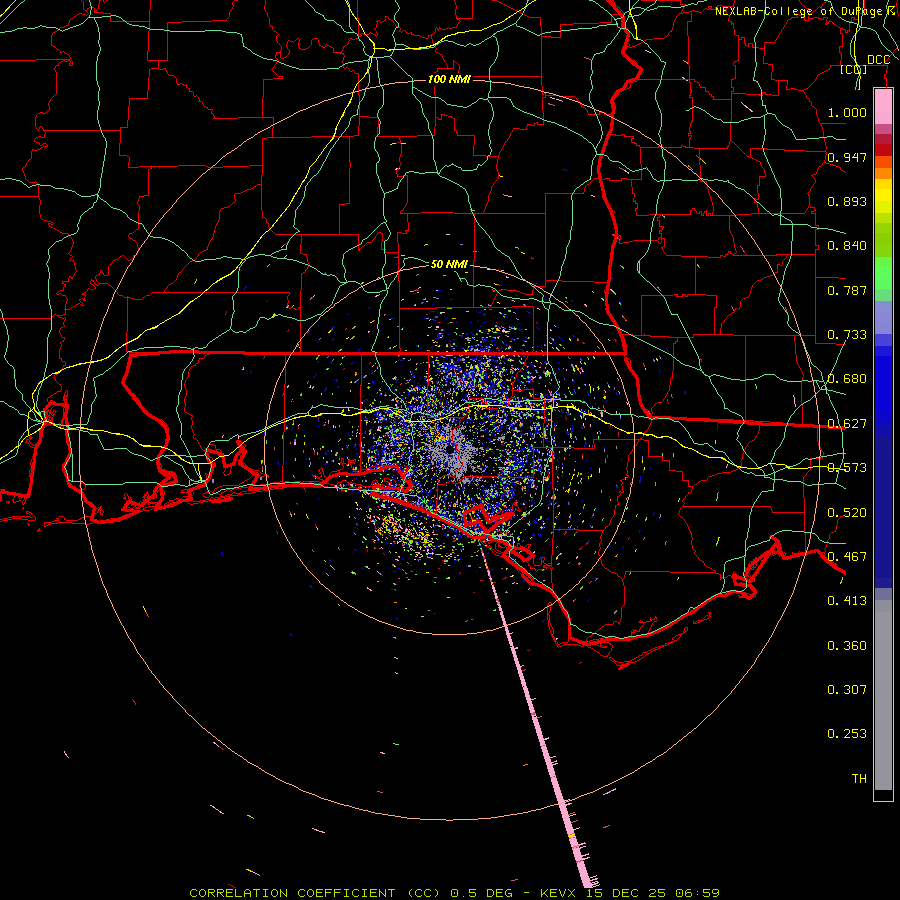Click the 0.840 legend value
This screenshot has height=900, width=900.
[847, 246]
